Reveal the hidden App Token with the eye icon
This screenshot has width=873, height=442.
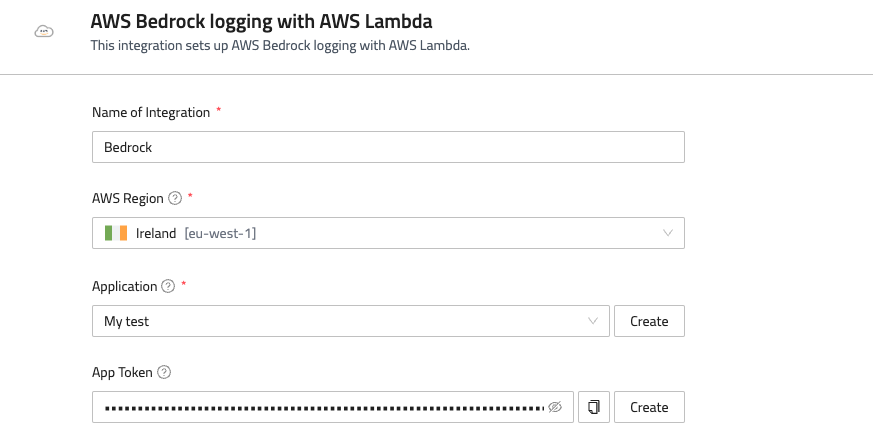tap(556, 407)
